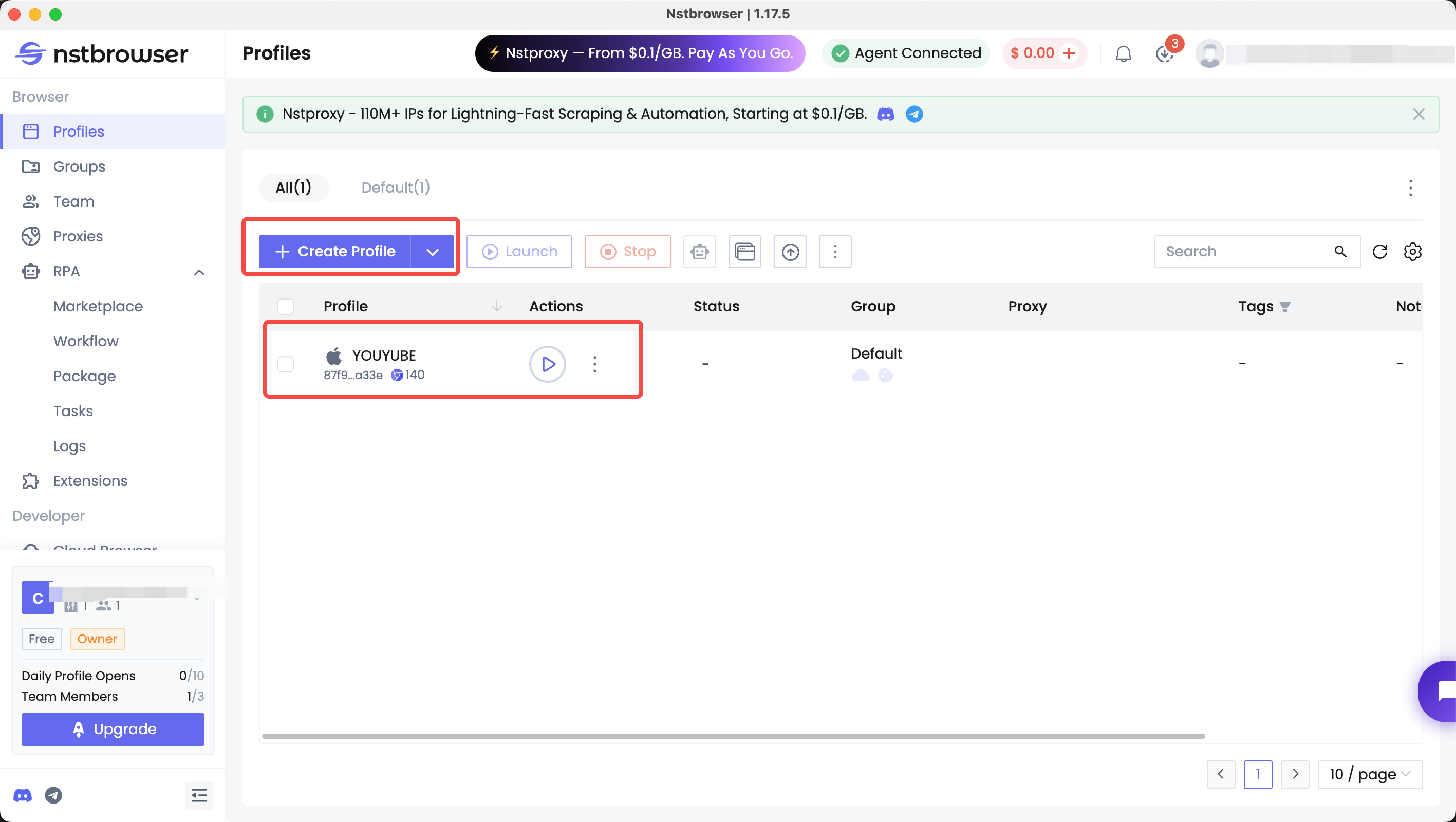The height and width of the screenshot is (822, 1456).
Task: Open notifications bell
Action: [x=1123, y=53]
